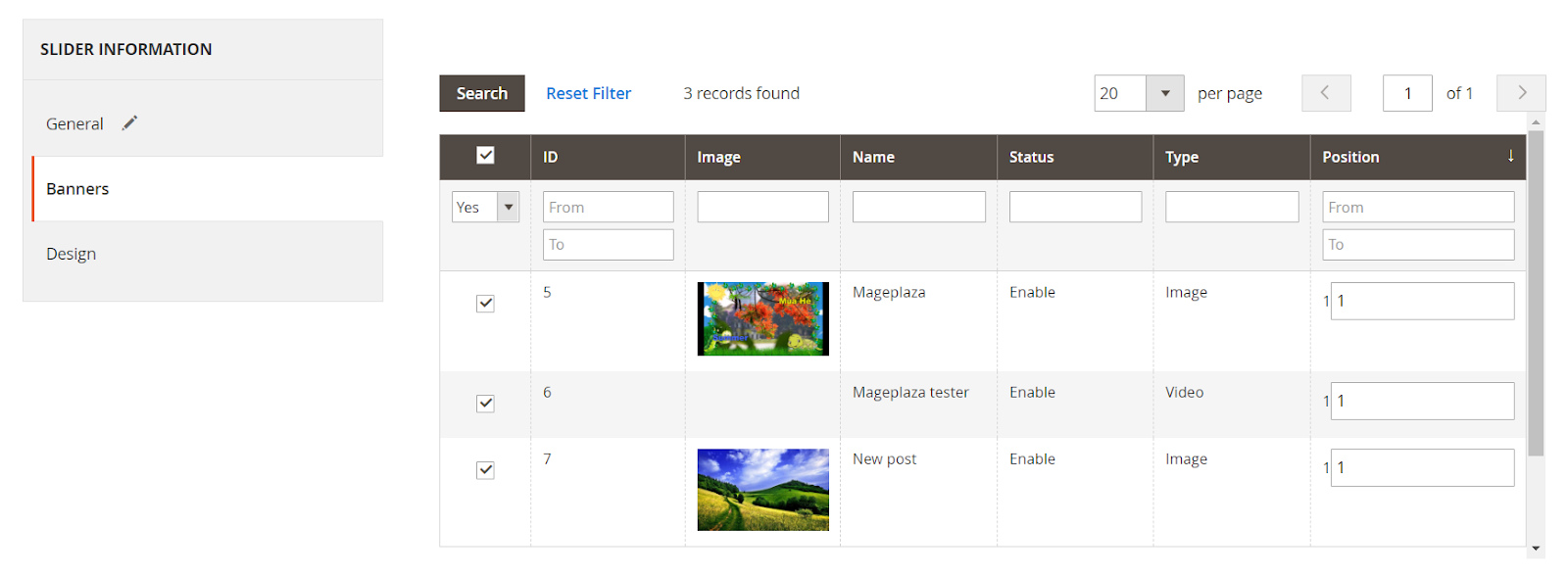The image size is (1568, 575).
Task: Toggle the select-all checkbox in header
Action: tap(485, 156)
